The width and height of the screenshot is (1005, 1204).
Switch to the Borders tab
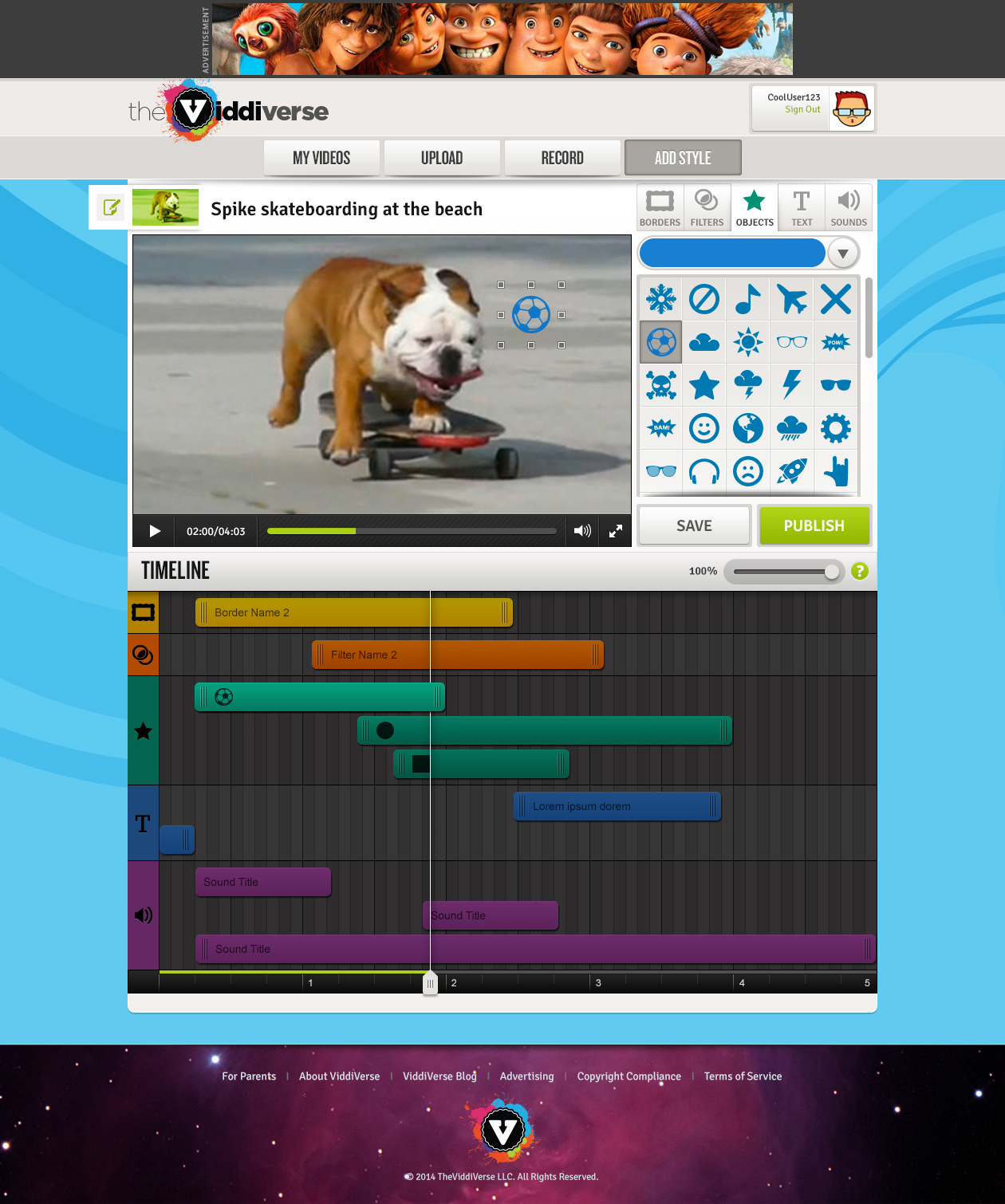click(x=660, y=208)
